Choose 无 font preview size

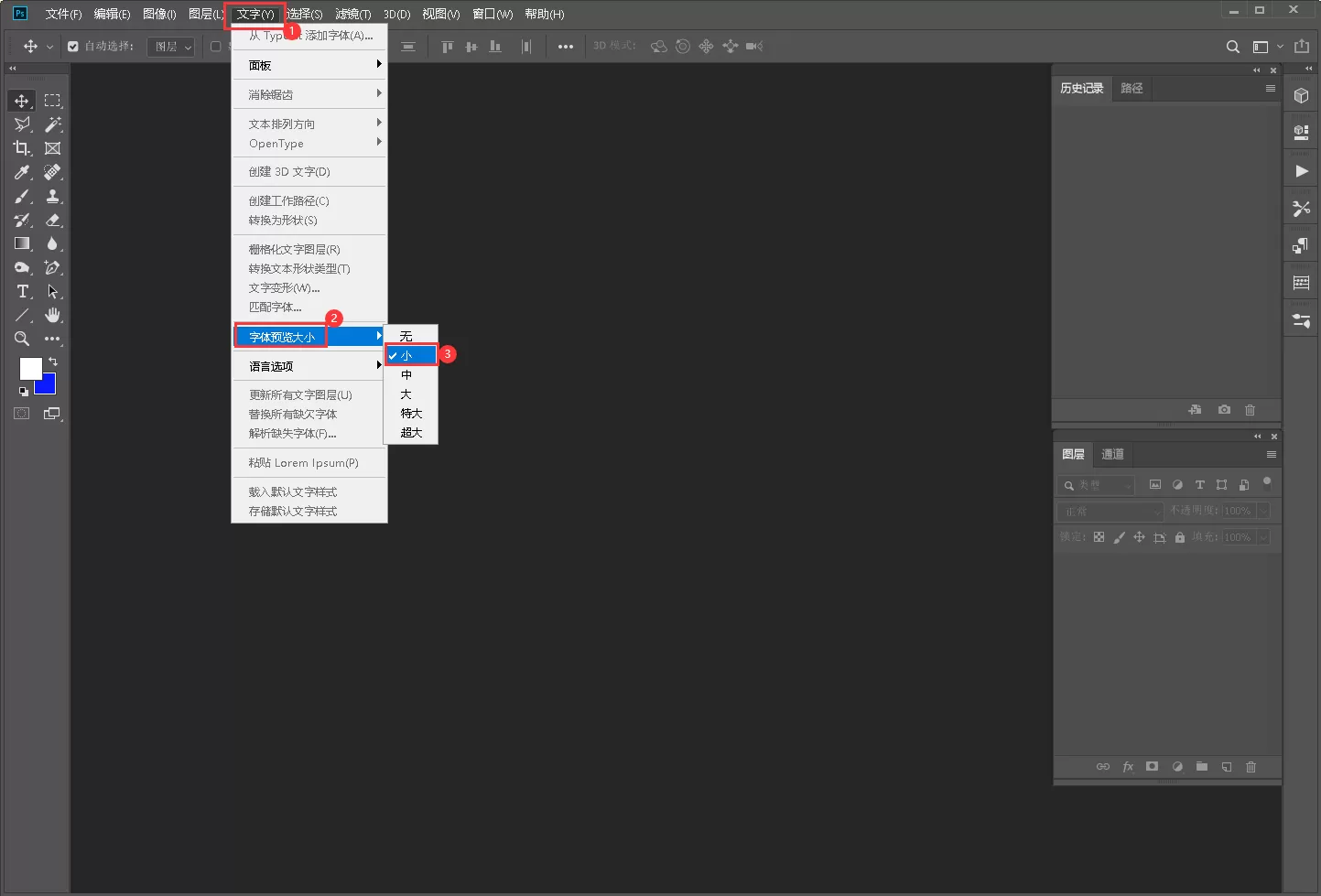(406, 336)
